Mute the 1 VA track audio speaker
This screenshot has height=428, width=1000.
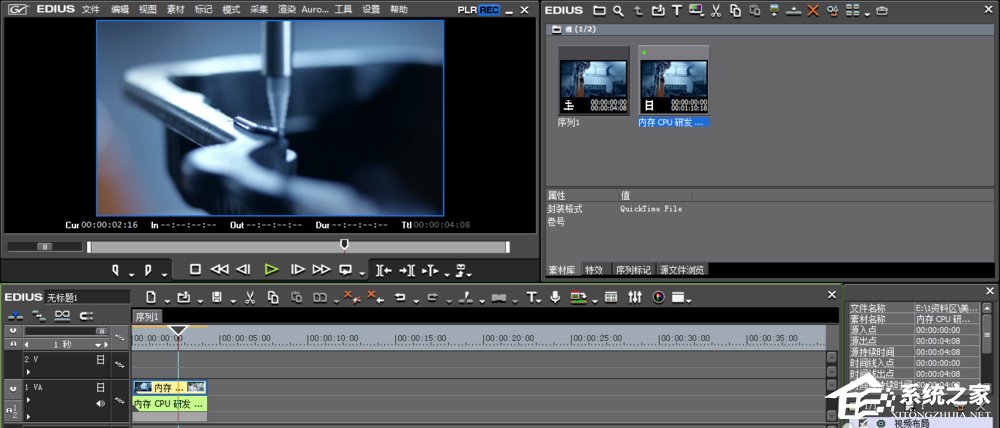100,403
